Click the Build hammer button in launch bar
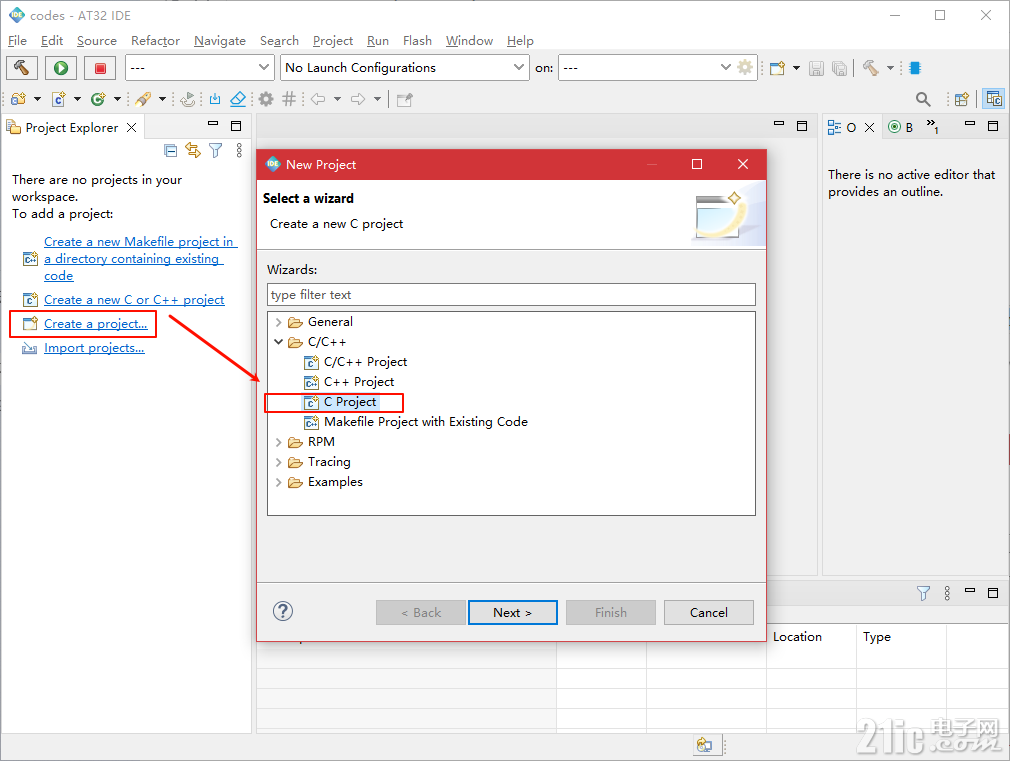1010x761 pixels. (22, 68)
